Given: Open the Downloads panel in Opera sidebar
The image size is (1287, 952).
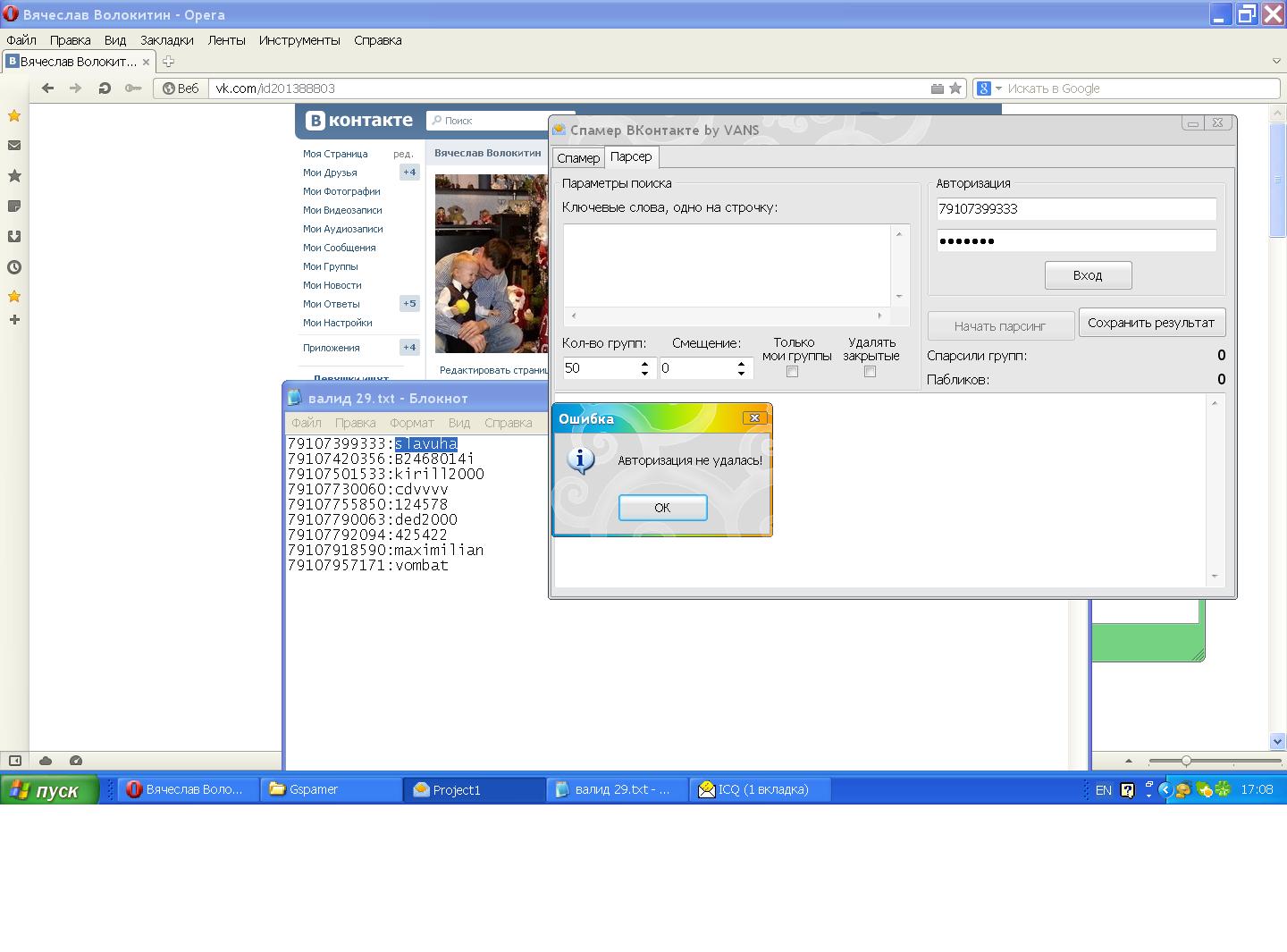Looking at the screenshot, I should (14, 237).
